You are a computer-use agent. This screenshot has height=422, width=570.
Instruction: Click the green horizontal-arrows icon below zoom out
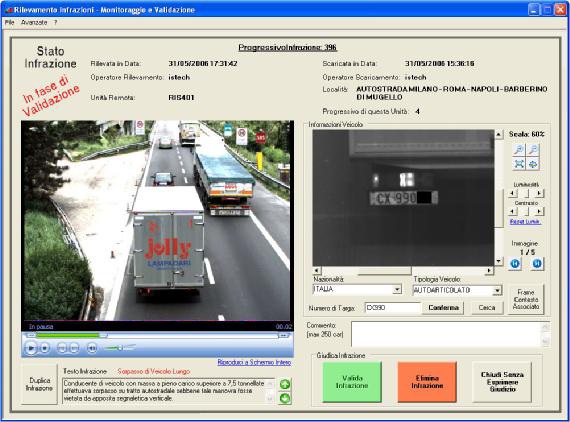(x=533, y=164)
